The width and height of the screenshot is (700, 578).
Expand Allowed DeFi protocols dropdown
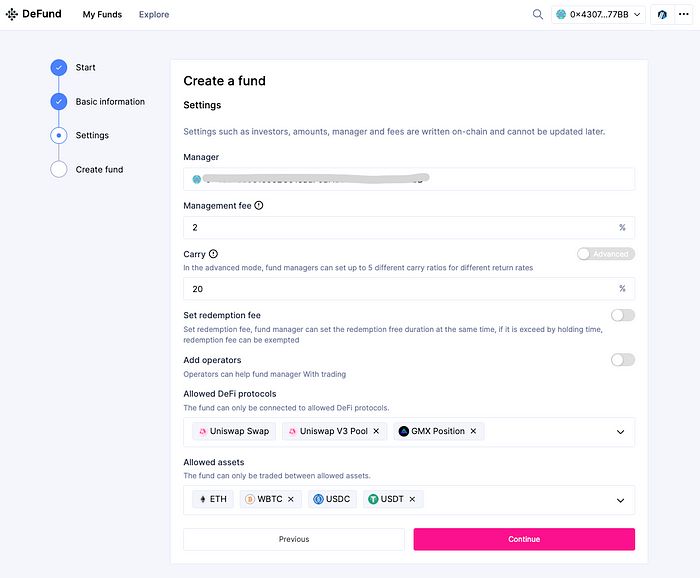pyautogui.click(x=620, y=432)
